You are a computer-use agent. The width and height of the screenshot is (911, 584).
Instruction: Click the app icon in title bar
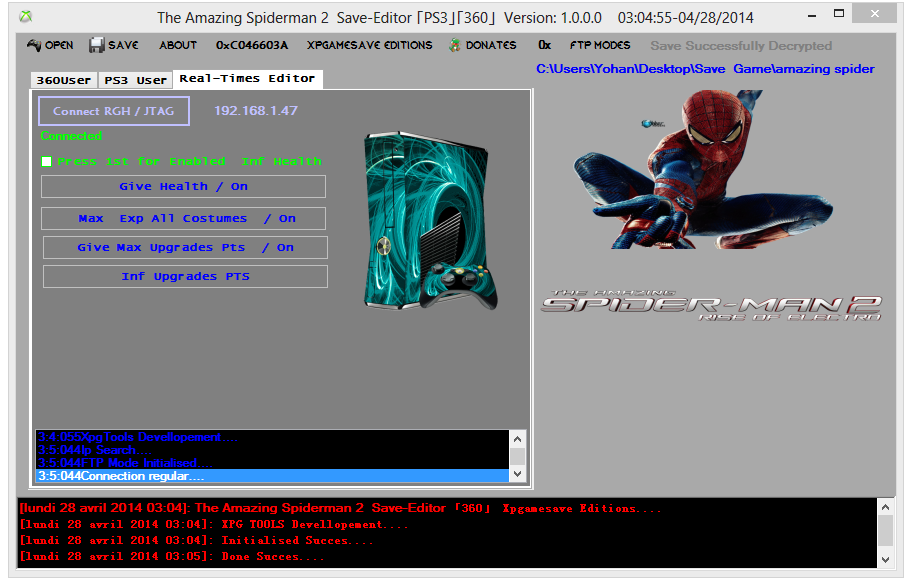25,17
